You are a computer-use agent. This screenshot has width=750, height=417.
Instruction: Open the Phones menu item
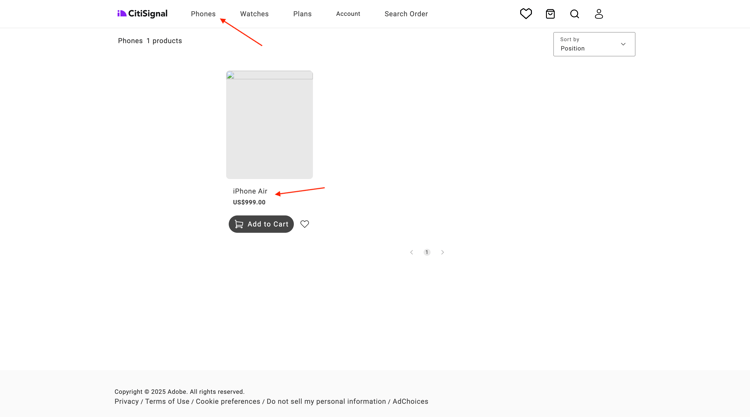(203, 14)
